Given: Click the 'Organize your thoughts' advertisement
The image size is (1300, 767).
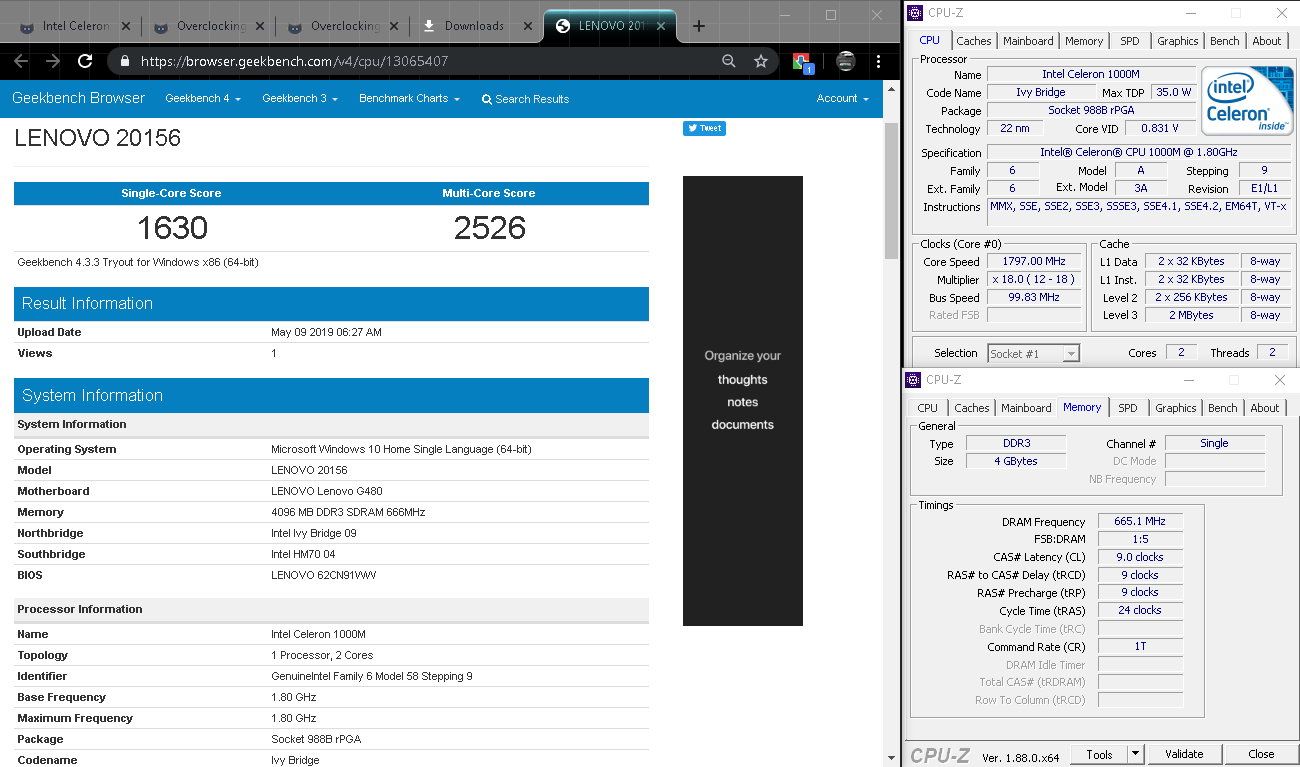Looking at the screenshot, I should tap(743, 401).
